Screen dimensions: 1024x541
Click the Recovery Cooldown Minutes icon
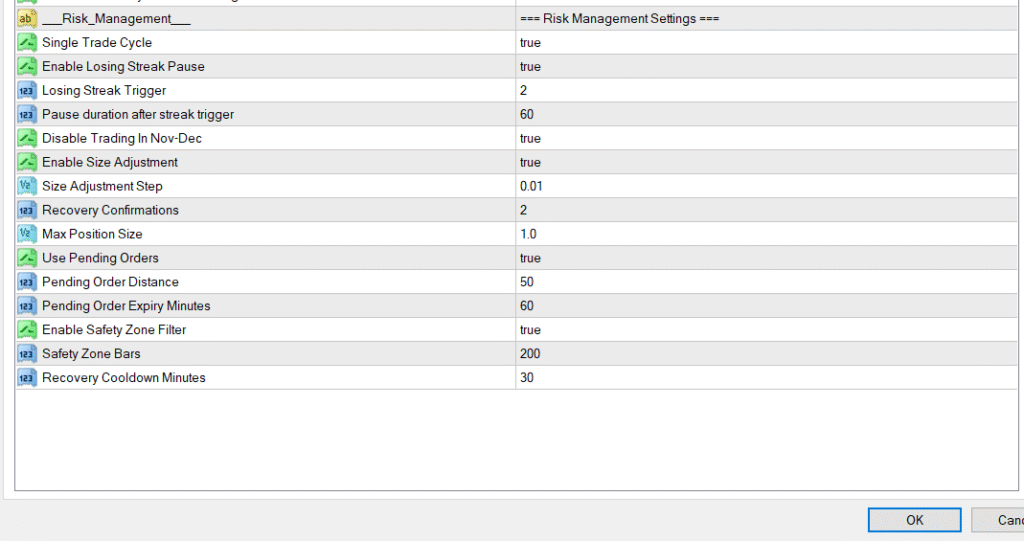point(27,378)
